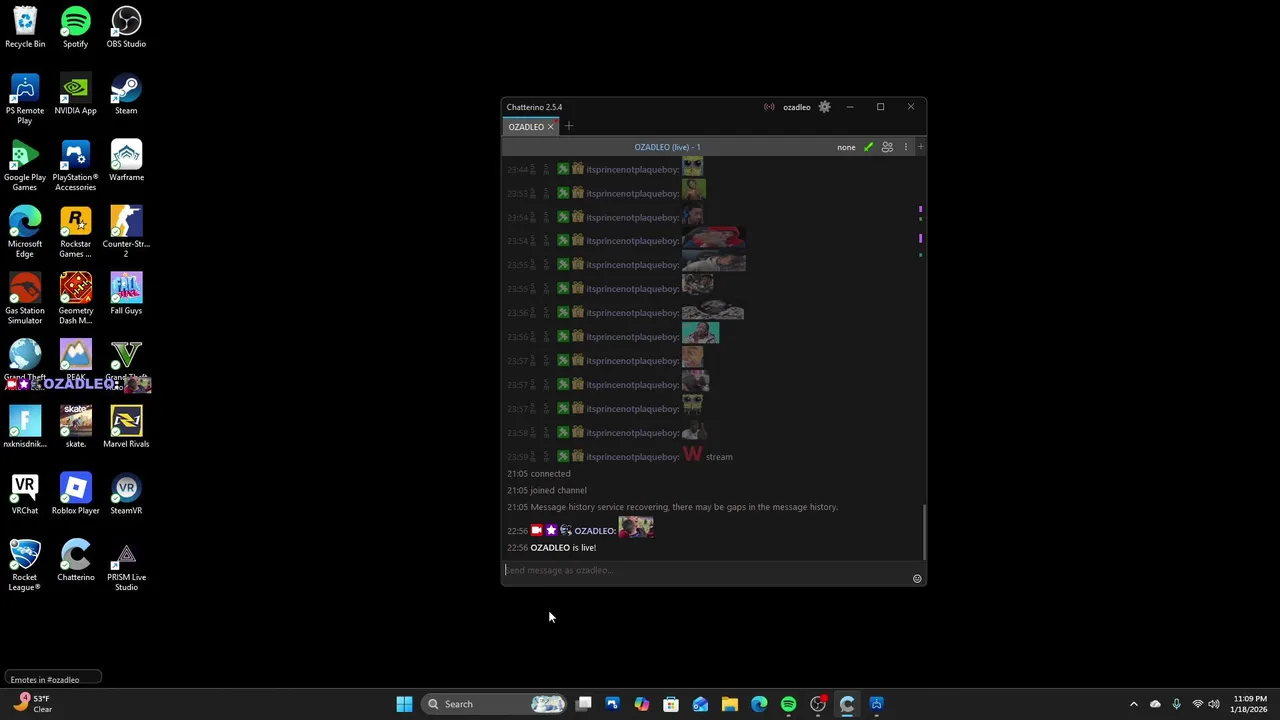The height and width of the screenshot is (720, 1280).
Task: Open Gas Station Simulator desktop icon
Action: pos(25,298)
